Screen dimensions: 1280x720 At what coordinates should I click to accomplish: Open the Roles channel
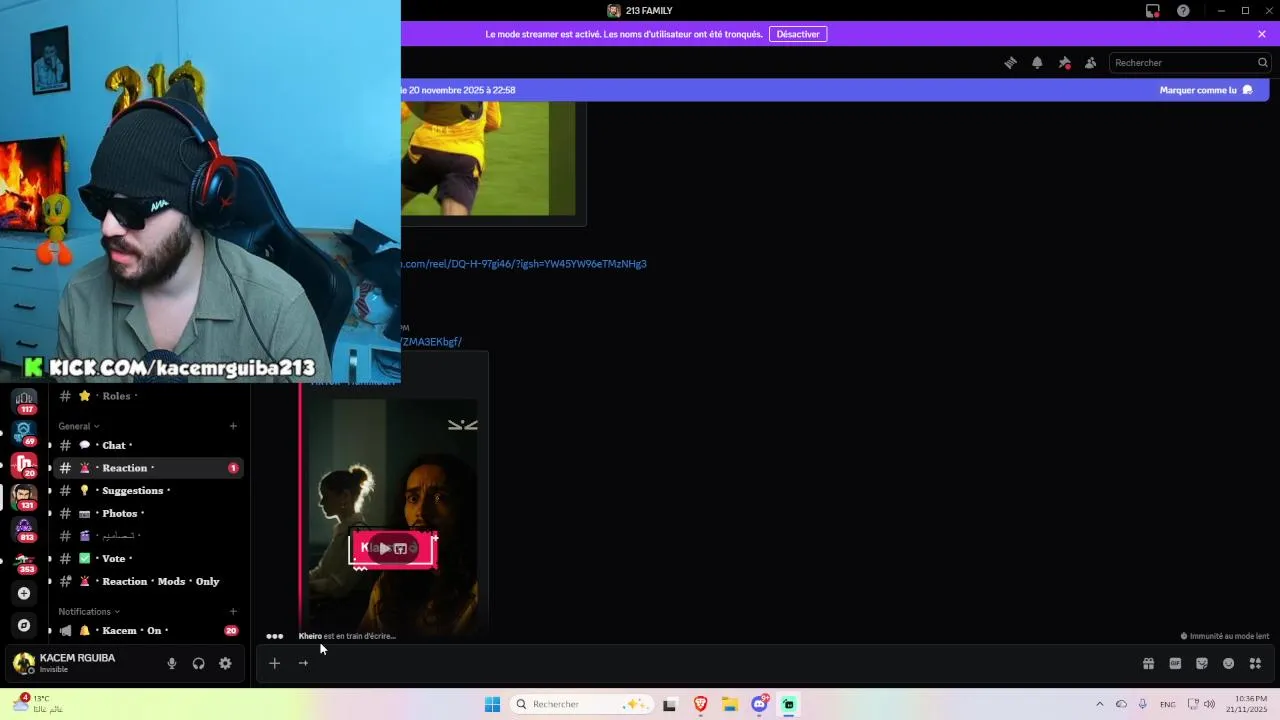(x=148, y=396)
